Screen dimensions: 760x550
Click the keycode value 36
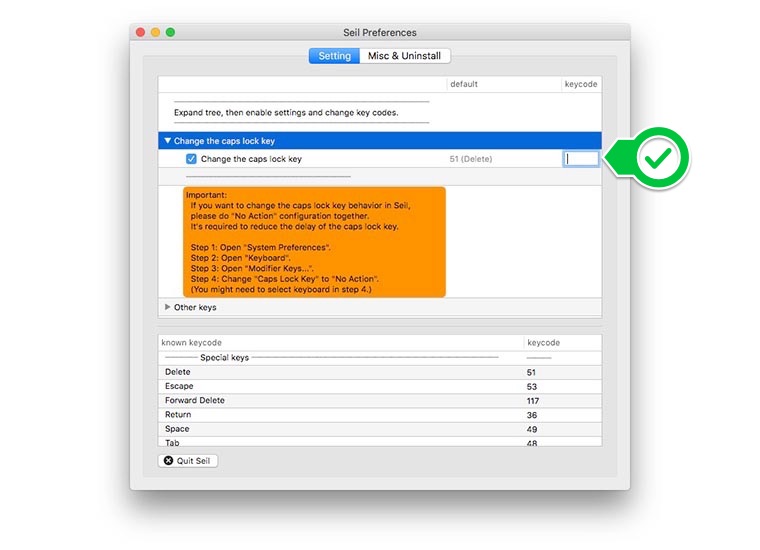click(x=532, y=415)
